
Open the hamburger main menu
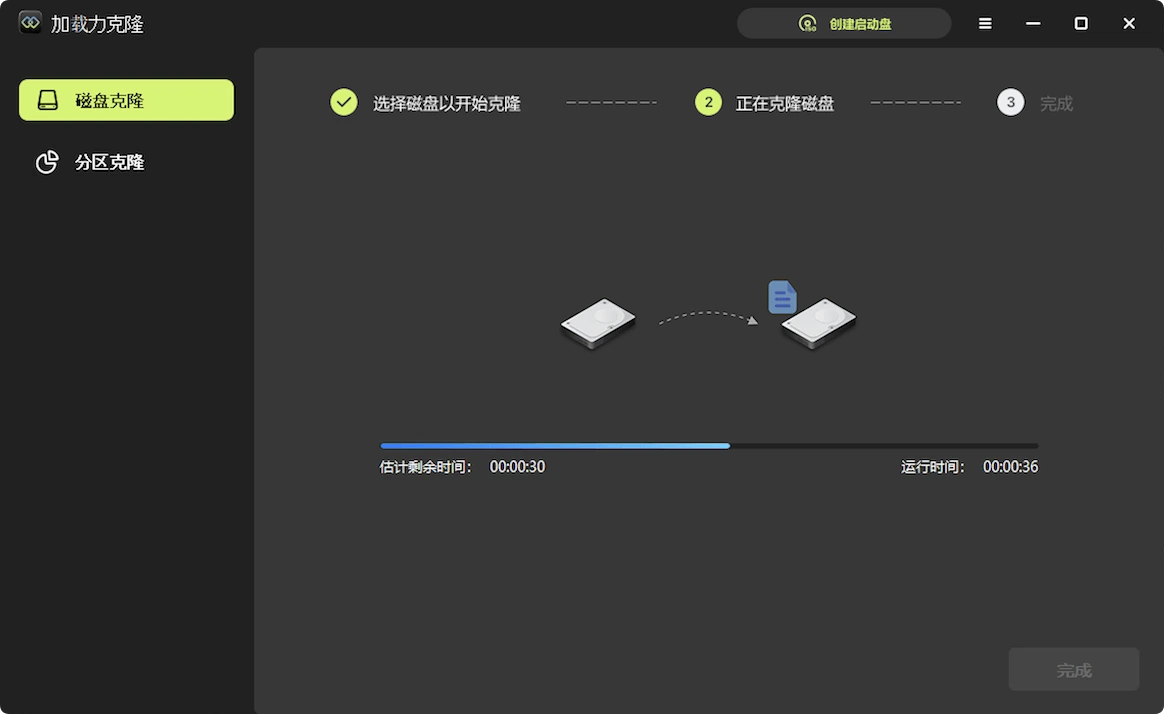[985, 24]
